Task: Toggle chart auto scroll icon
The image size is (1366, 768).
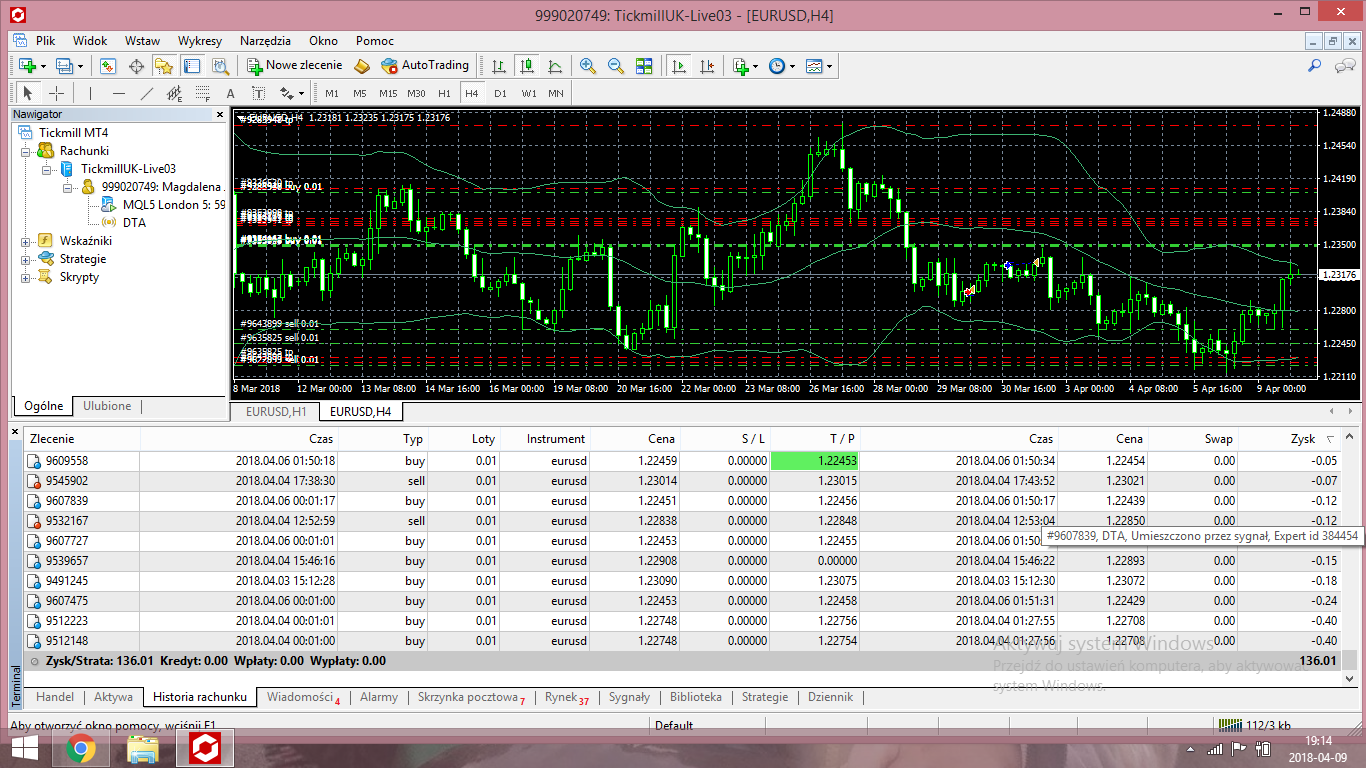Action: 679,66
